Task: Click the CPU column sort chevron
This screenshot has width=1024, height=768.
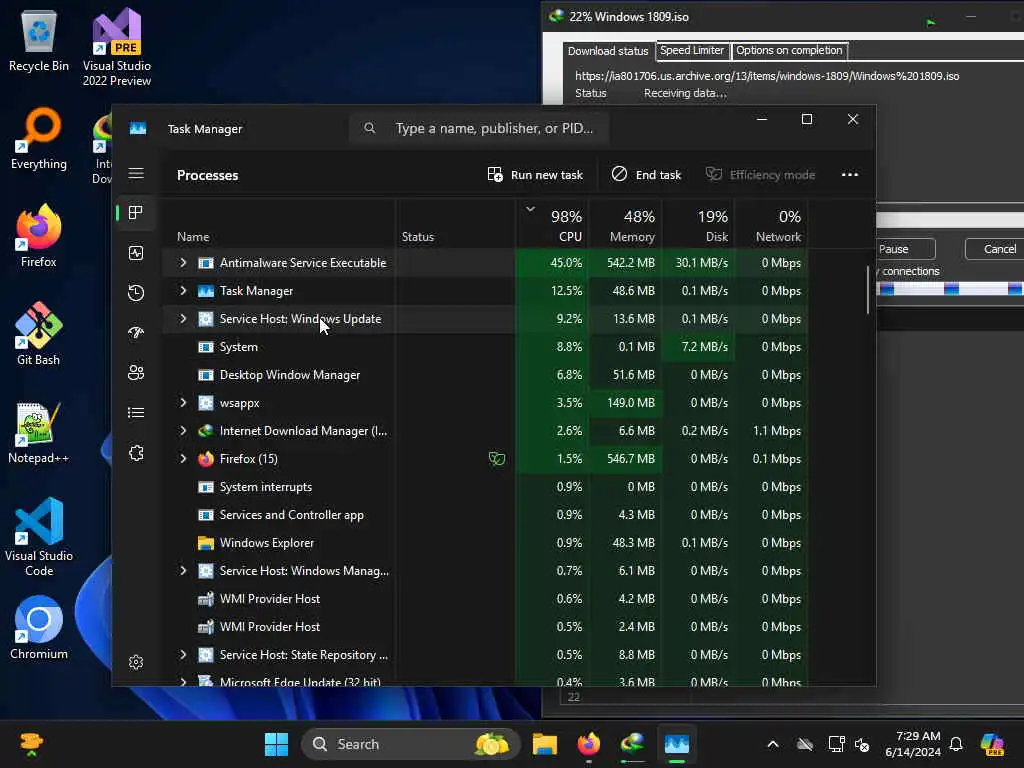Action: pos(530,209)
